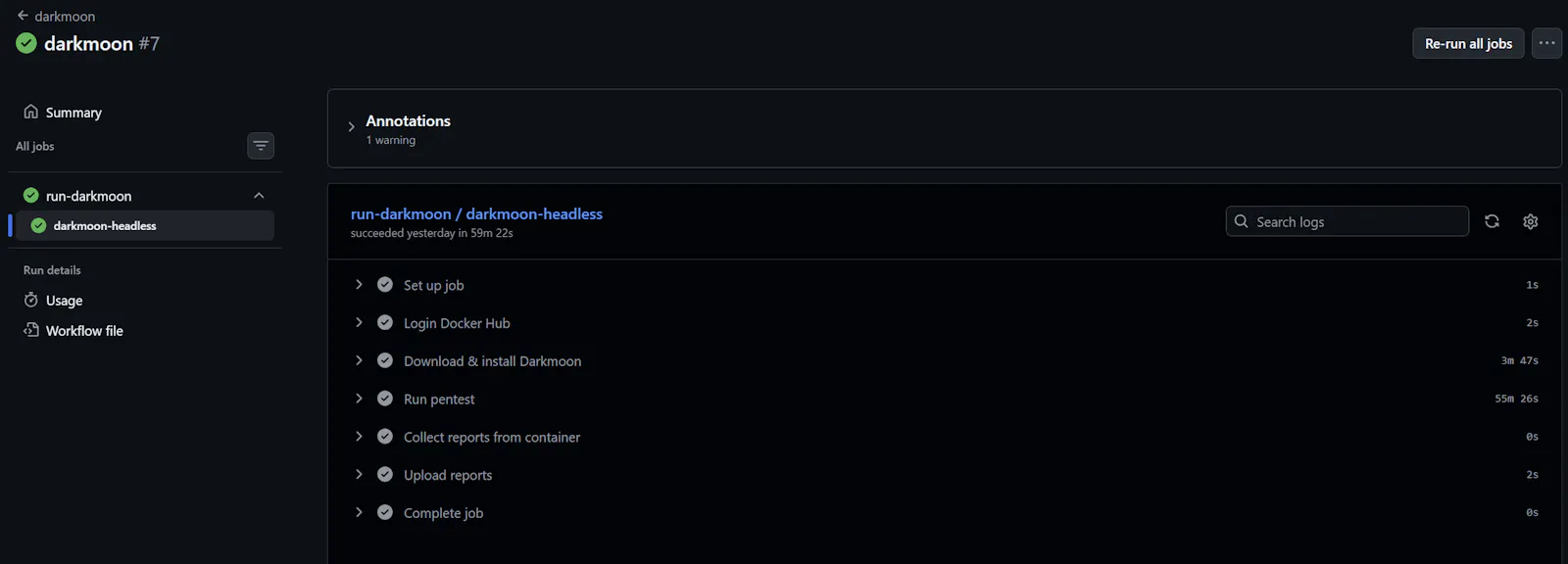Click the Upload reports check icon
Image resolution: width=1568 pixels, height=564 pixels.
tap(385, 475)
